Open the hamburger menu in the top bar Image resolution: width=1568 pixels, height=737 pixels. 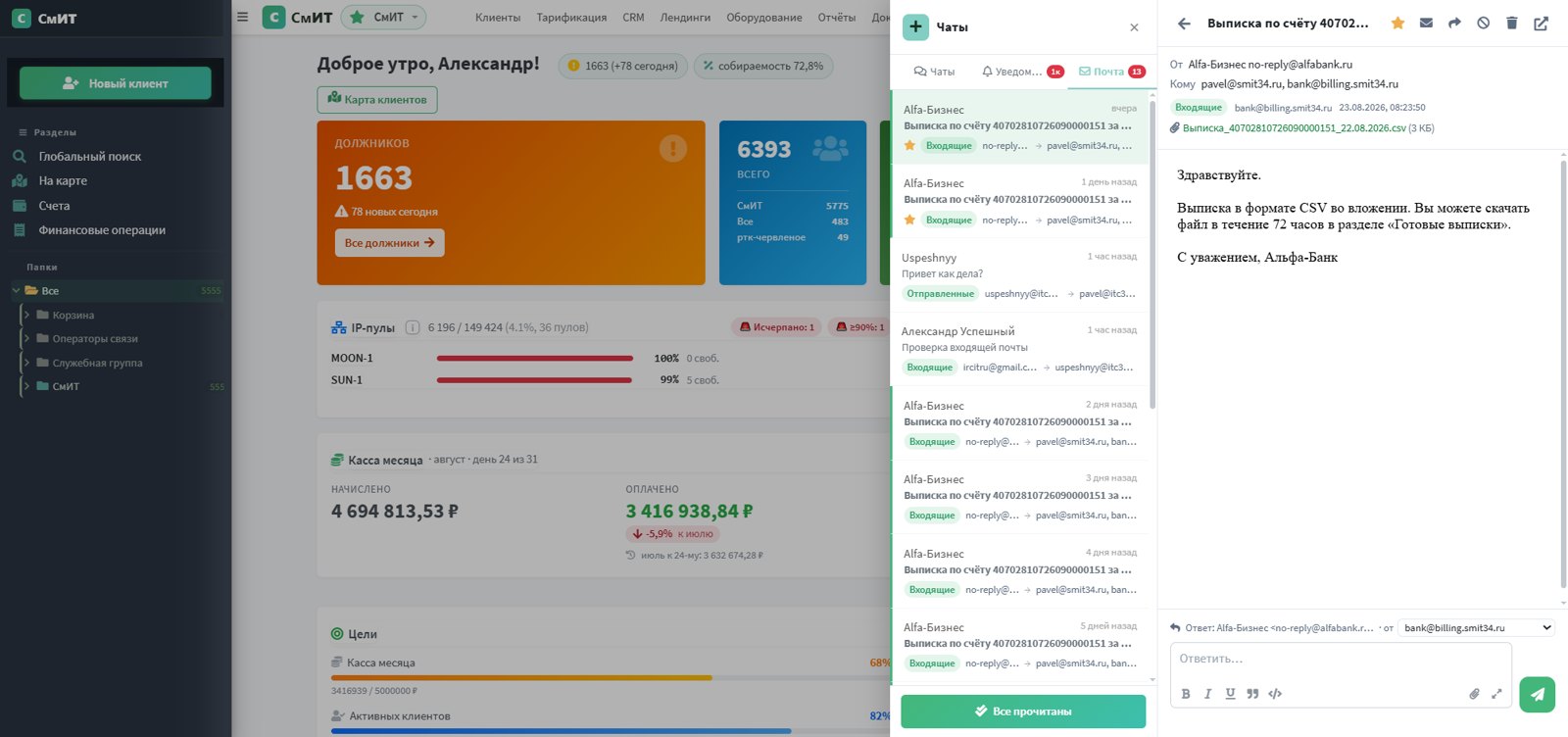[x=243, y=17]
